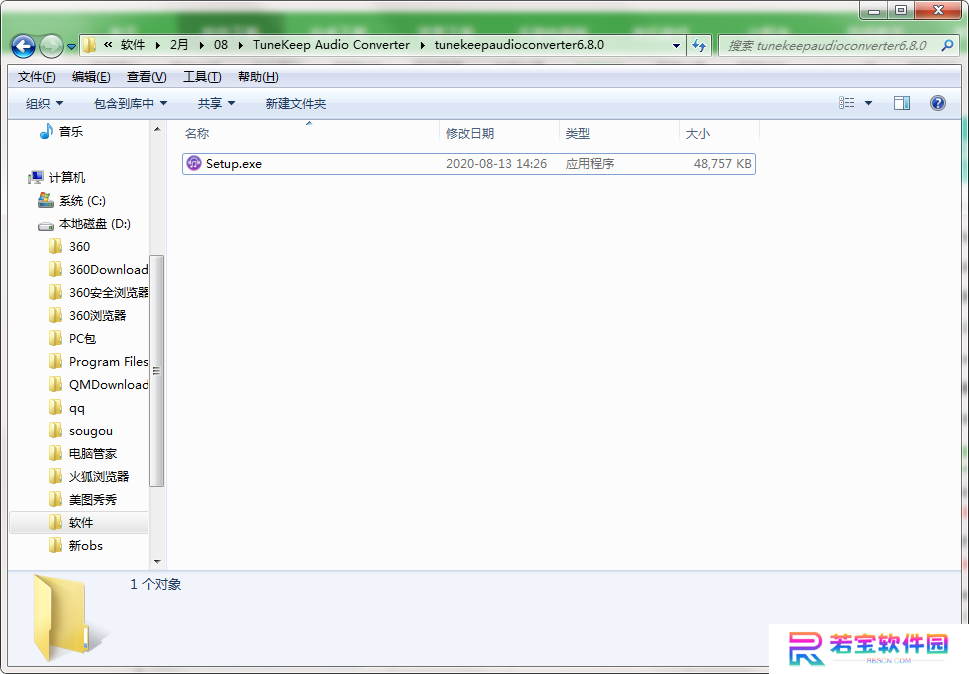Open the 火狐浏览器 folder in tree

tap(99, 476)
